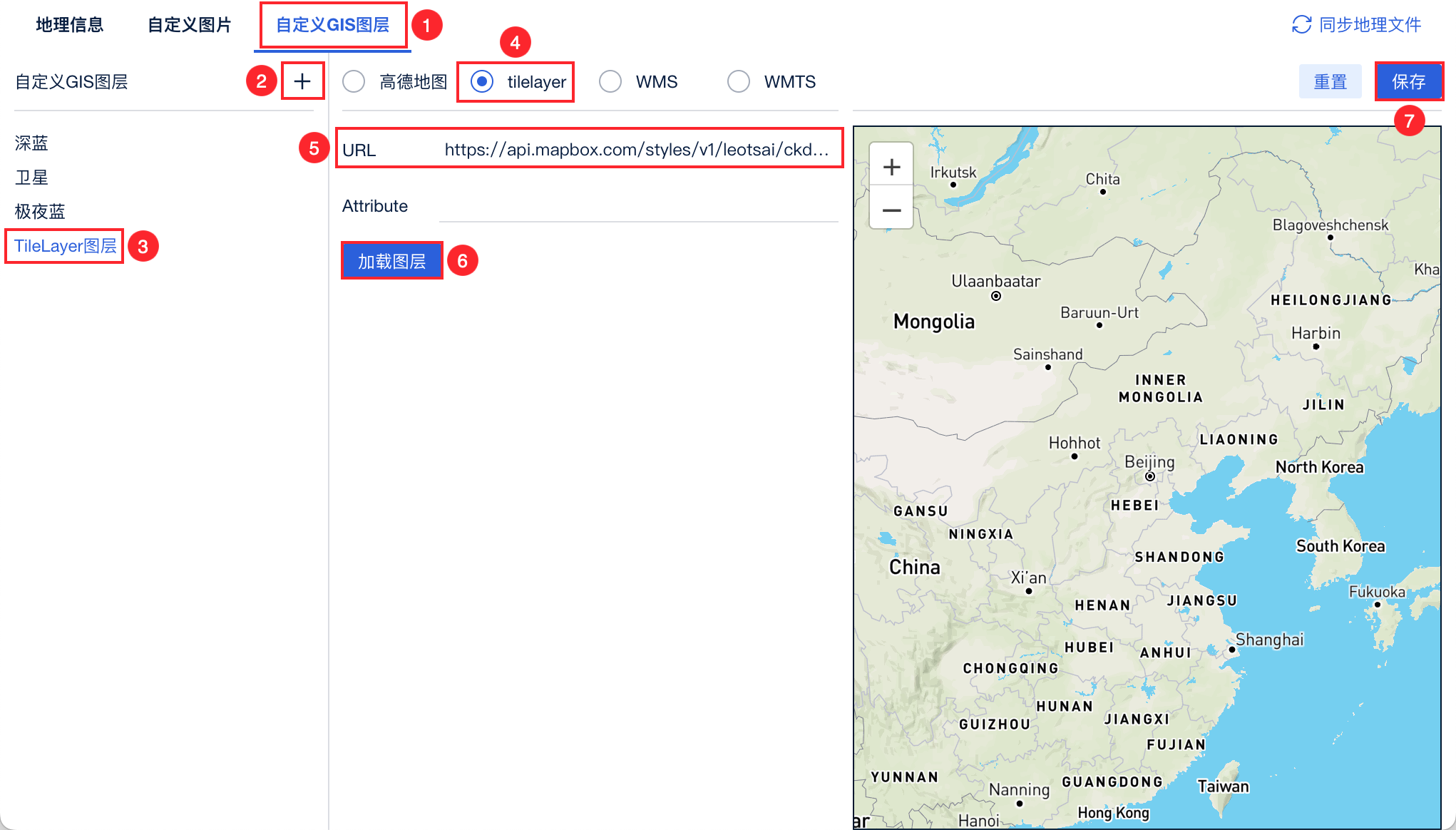1456x830 pixels.
Task: Switch to the 地理信息 tab
Action: 70,24
